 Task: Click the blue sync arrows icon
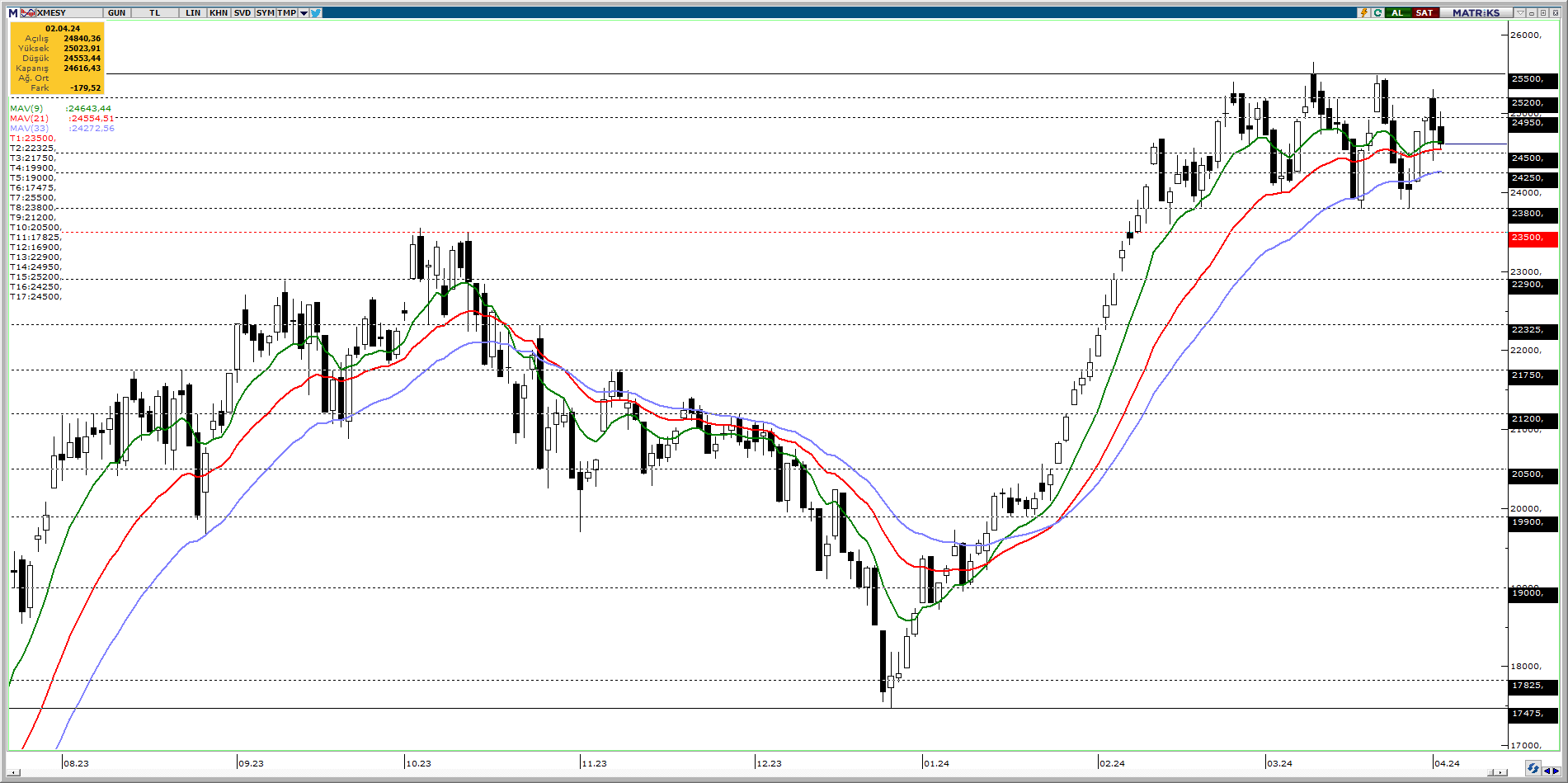[1533, 769]
